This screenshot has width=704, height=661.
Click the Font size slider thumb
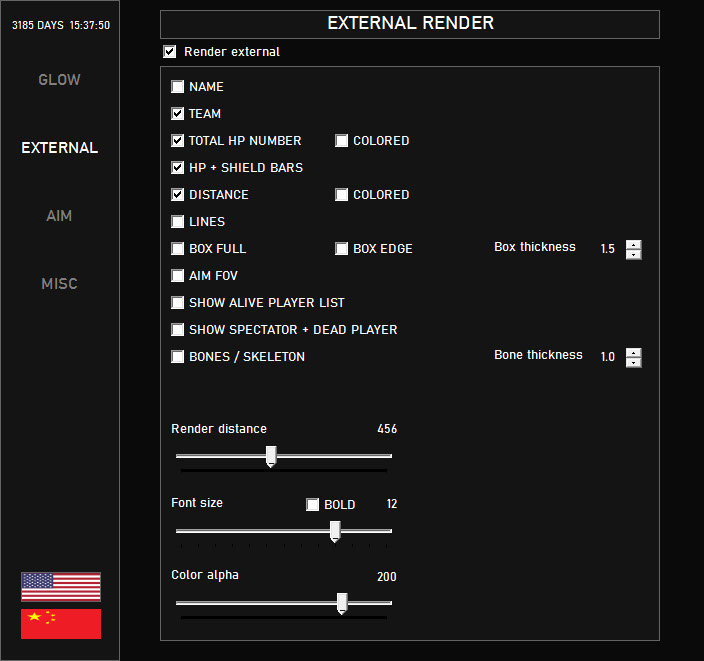pyautogui.click(x=335, y=530)
